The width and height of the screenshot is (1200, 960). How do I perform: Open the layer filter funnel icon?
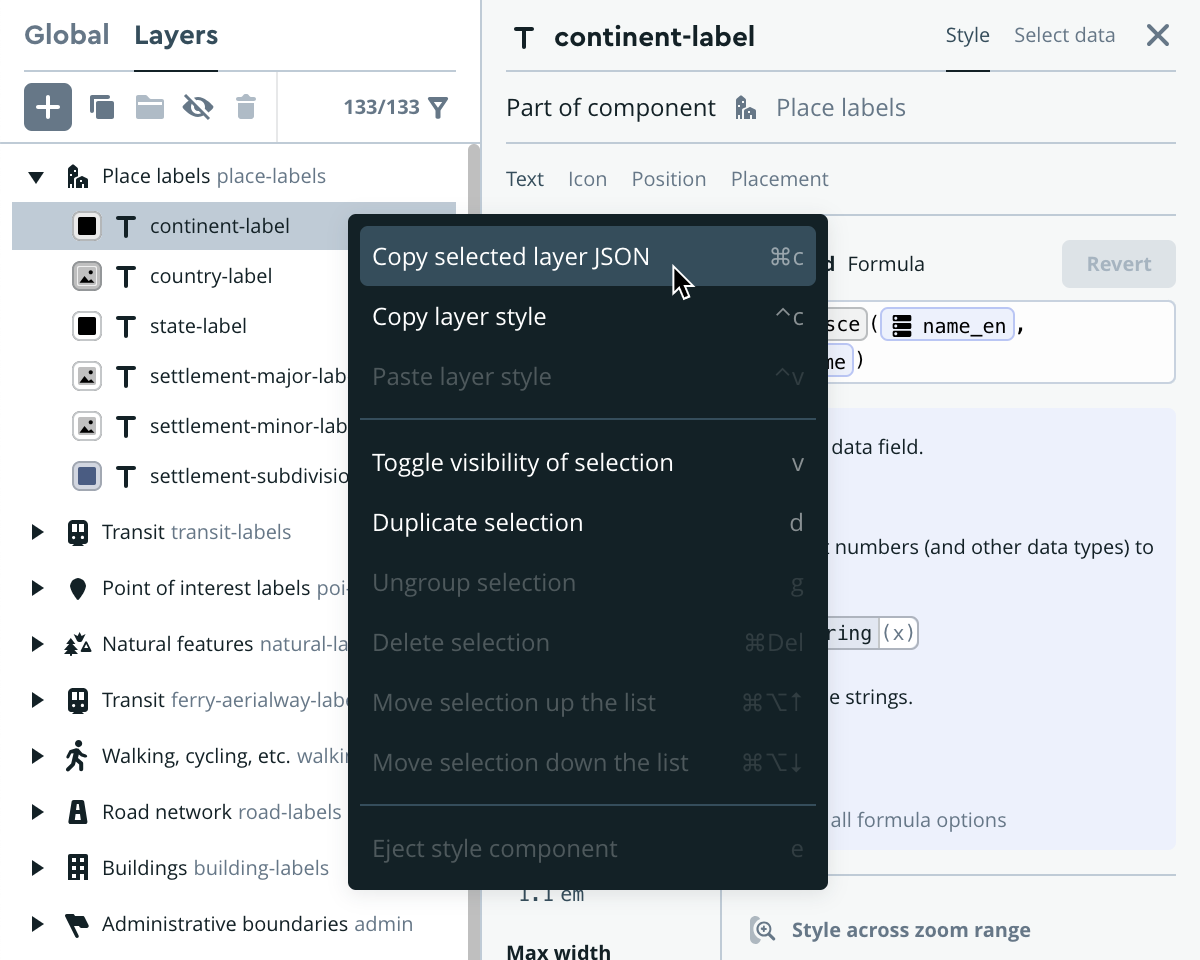(x=438, y=107)
